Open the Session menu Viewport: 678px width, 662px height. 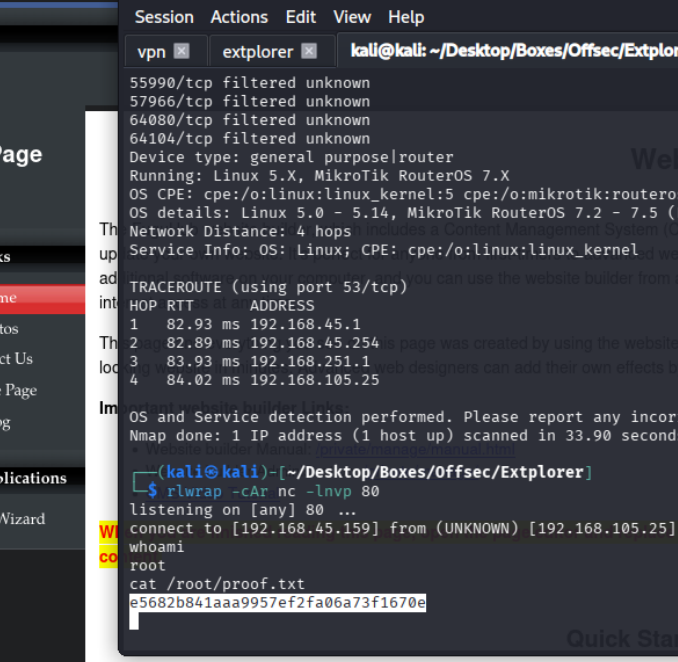[164, 17]
